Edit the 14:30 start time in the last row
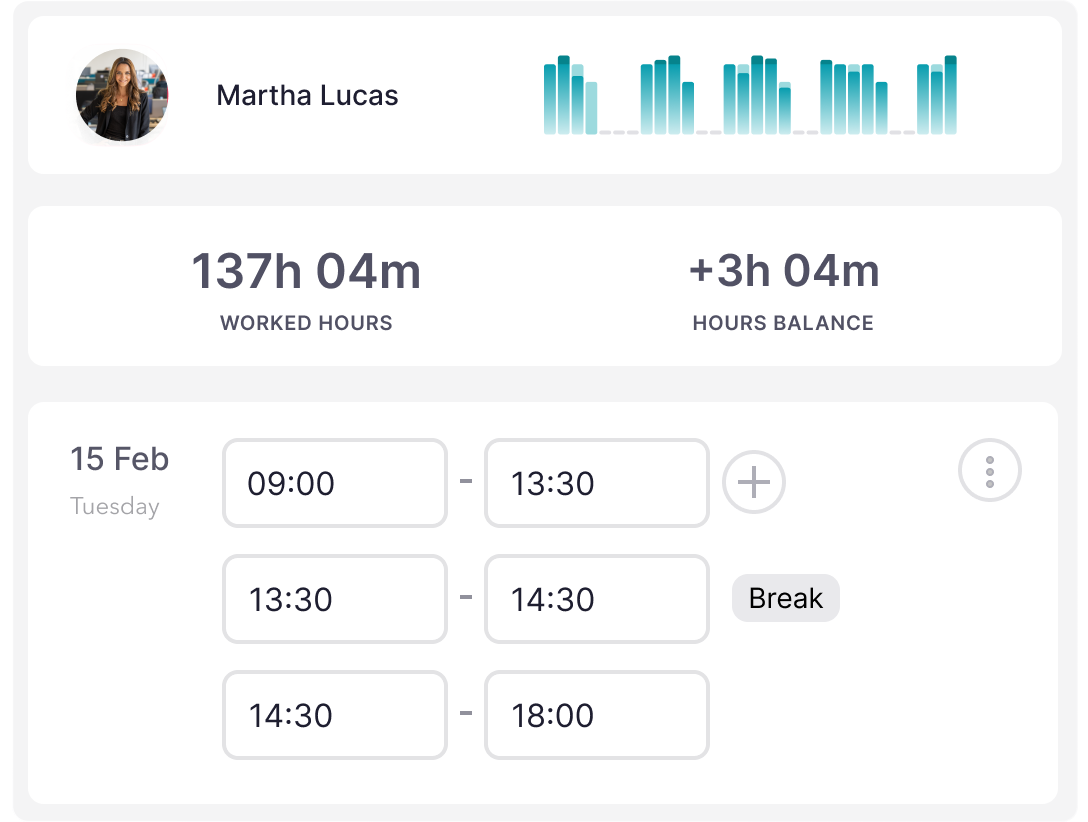Screen dimensions: 1088x822 click(x=334, y=716)
